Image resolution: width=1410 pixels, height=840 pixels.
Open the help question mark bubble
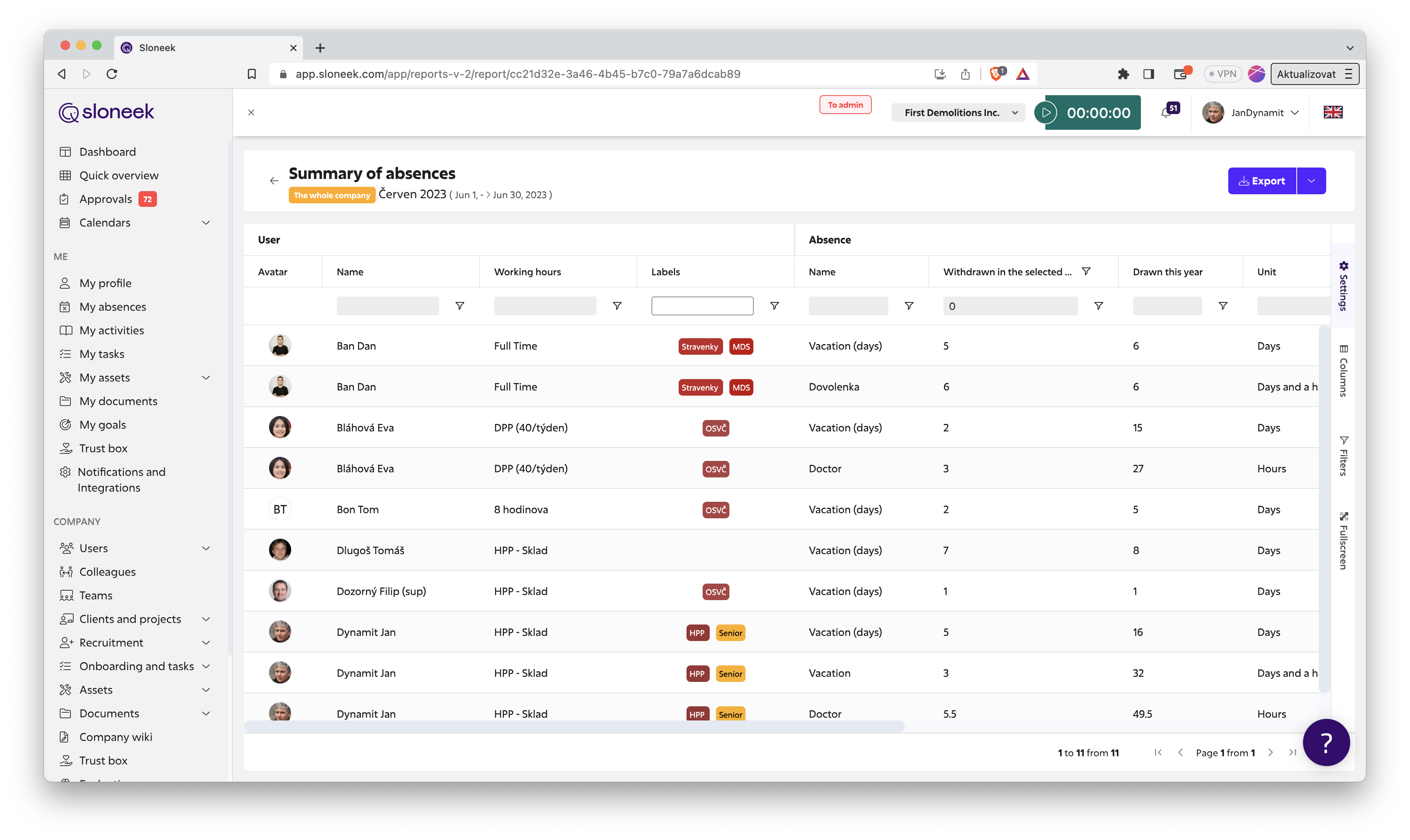1326,742
